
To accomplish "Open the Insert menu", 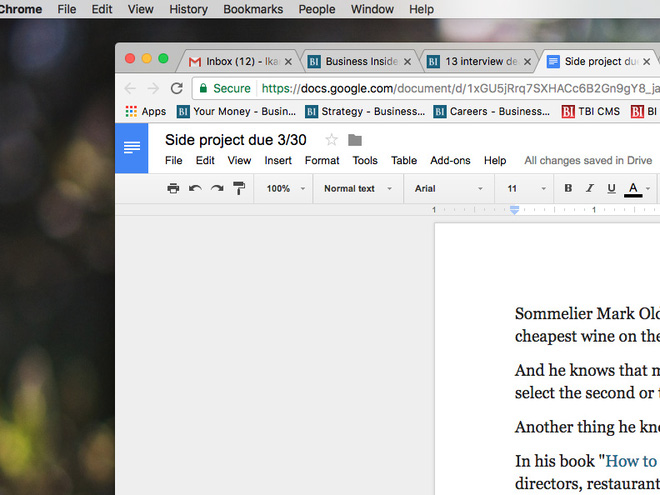I will (278, 160).
